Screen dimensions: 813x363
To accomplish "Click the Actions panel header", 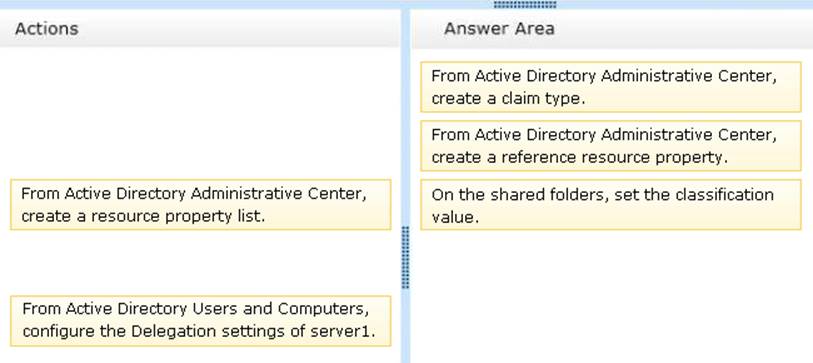I will pos(200,29).
